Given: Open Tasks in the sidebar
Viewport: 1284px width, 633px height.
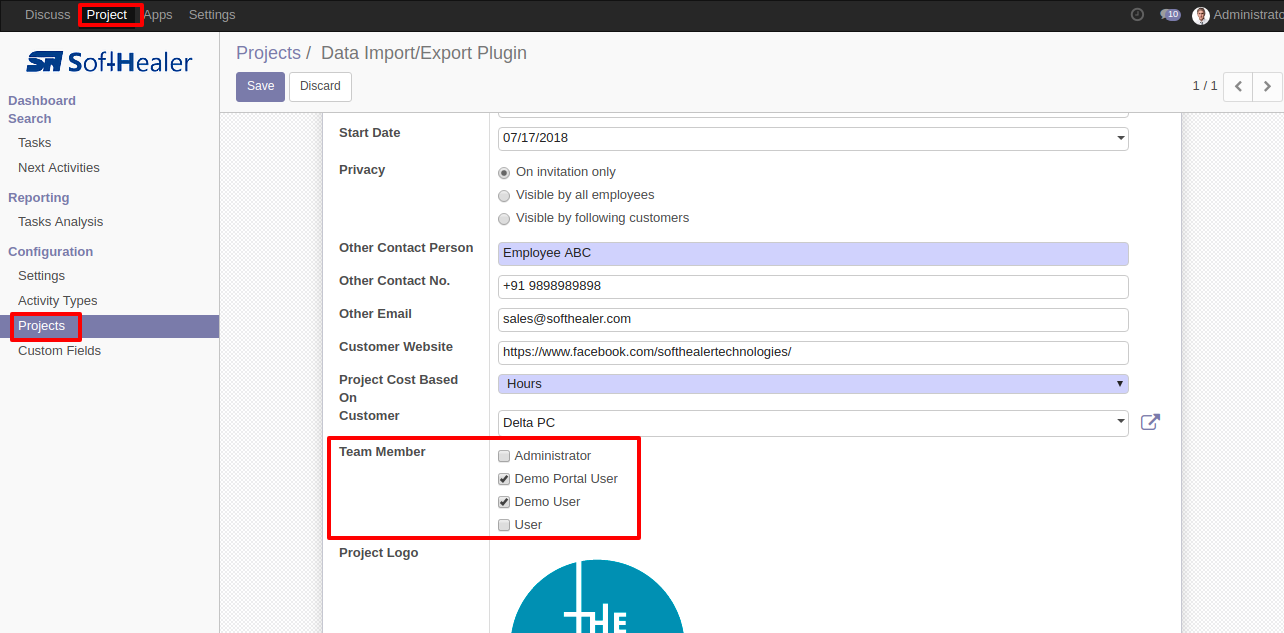Looking at the screenshot, I should pyautogui.click(x=35, y=143).
